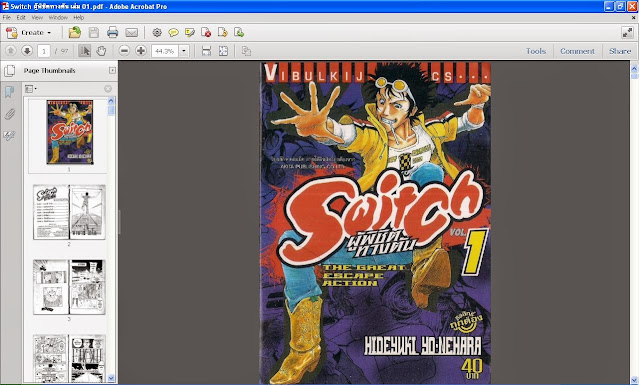The height and width of the screenshot is (385, 640).
Task: Add a sticky note comment
Action: (173, 32)
